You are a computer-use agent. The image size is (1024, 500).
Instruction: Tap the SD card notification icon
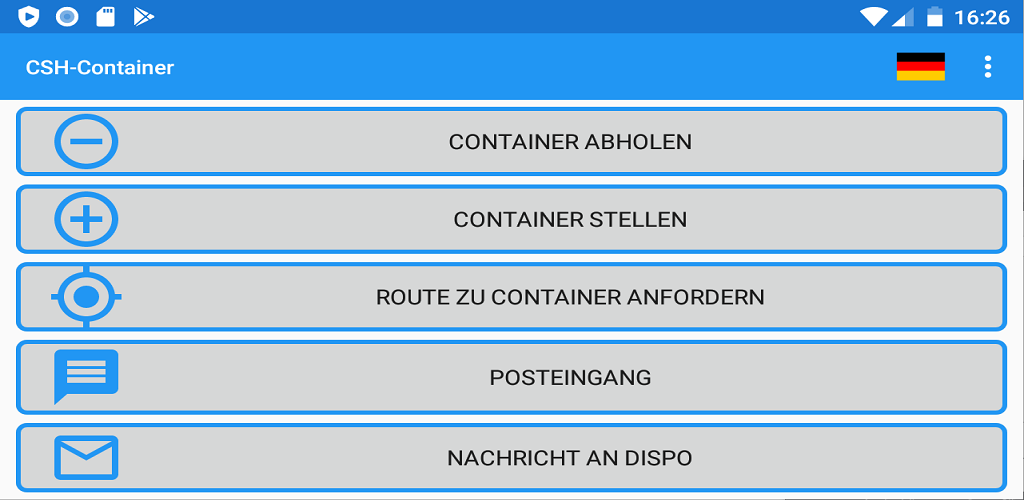click(105, 16)
